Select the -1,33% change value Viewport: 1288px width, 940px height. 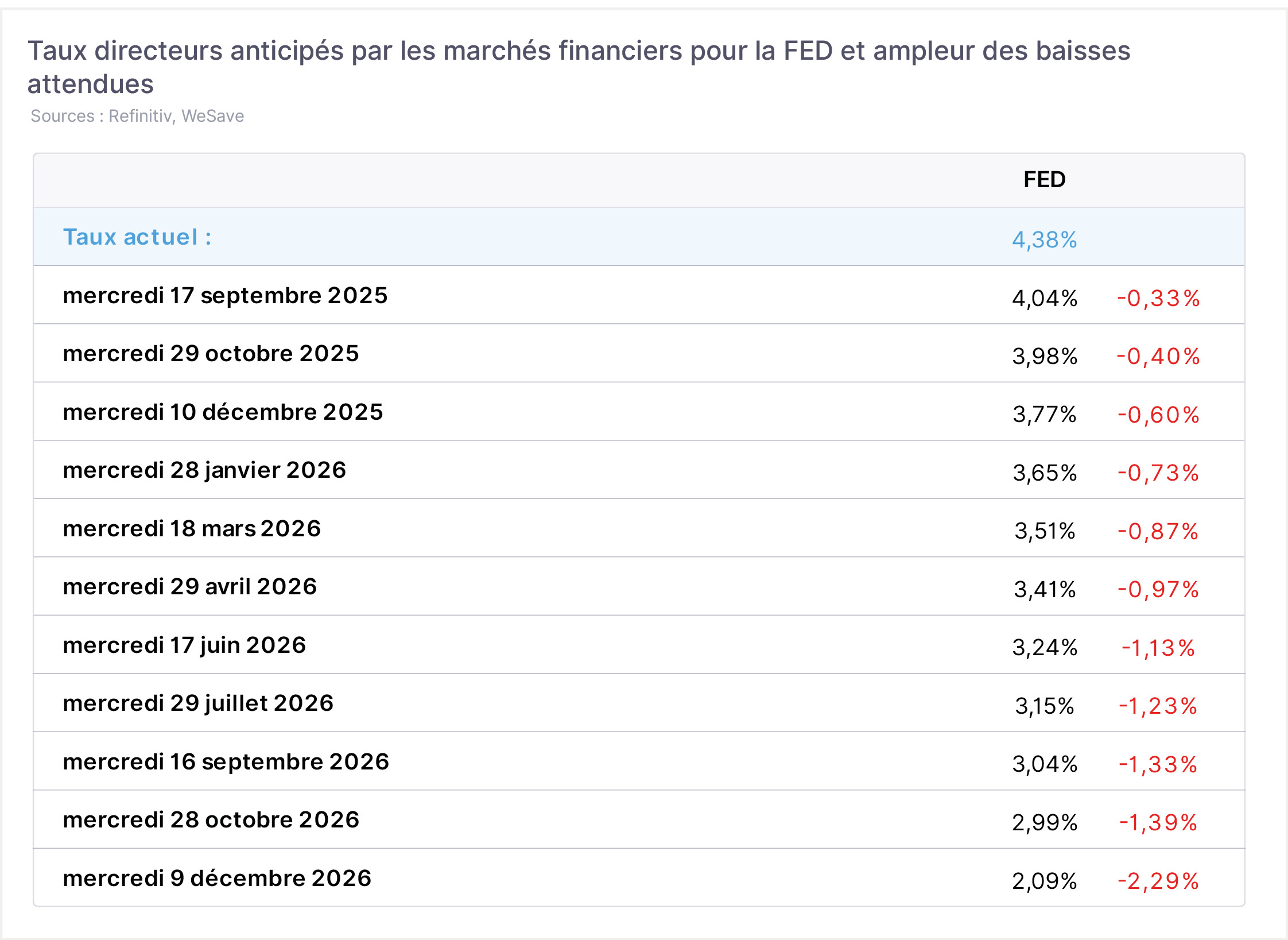(x=1158, y=765)
